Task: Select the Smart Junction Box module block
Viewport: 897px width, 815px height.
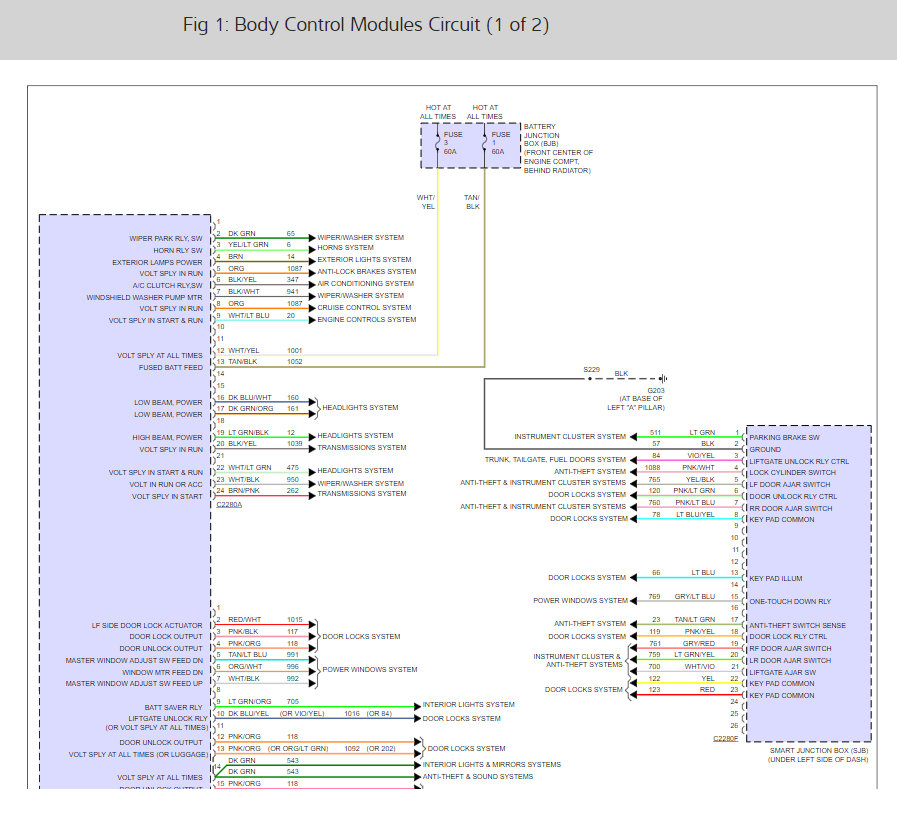Action: point(806,580)
